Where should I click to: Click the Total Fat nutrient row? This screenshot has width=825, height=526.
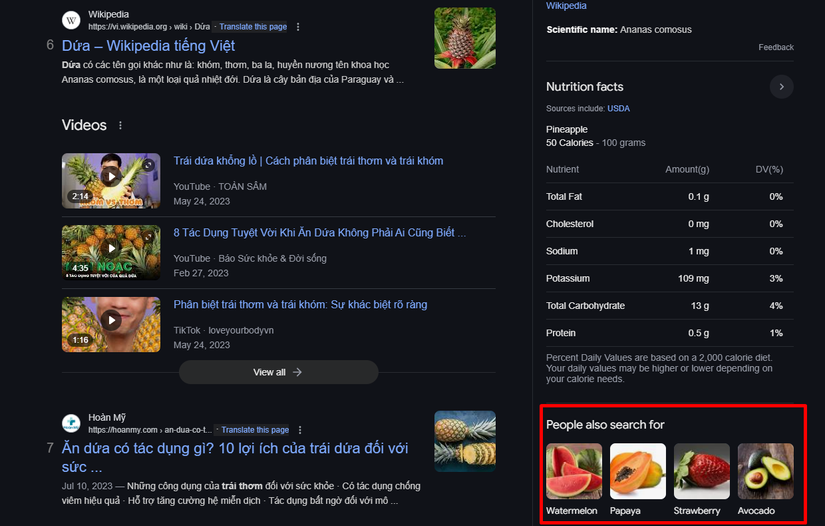point(670,197)
